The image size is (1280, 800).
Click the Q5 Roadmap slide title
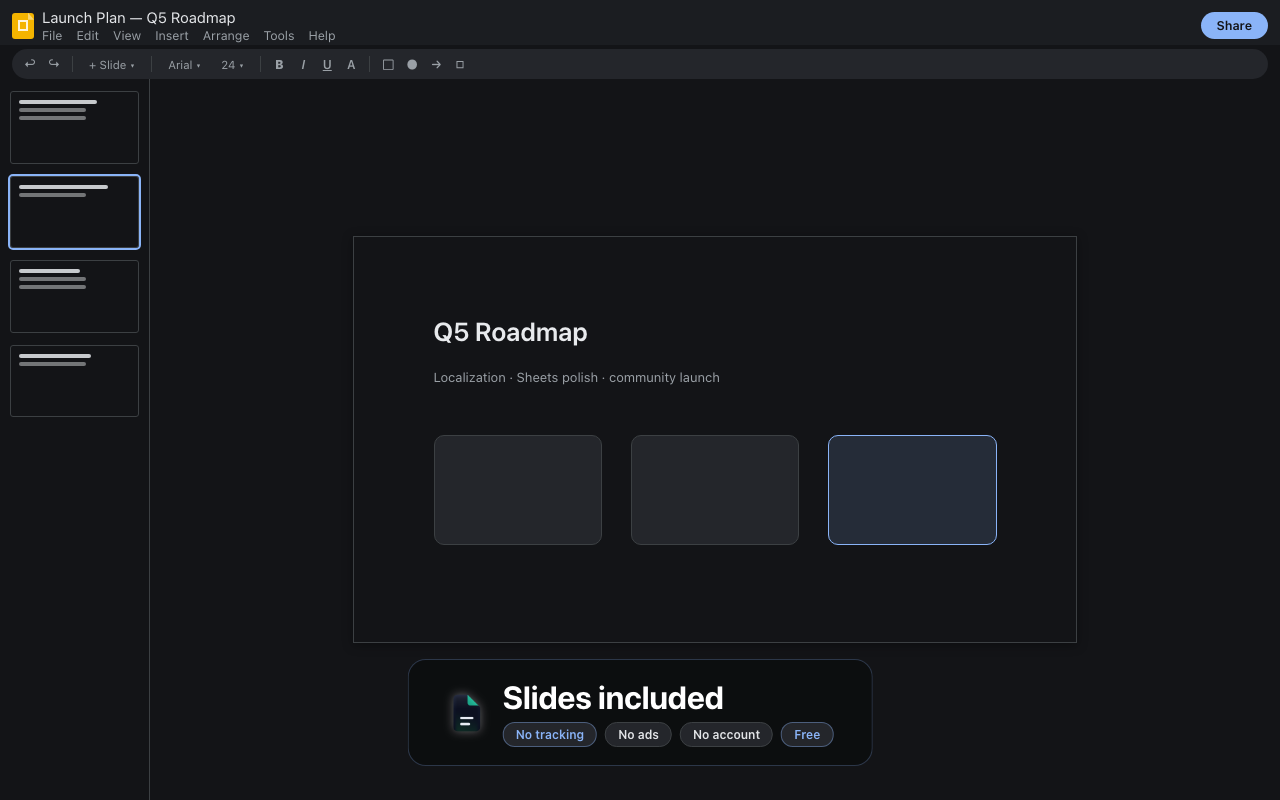pos(510,332)
